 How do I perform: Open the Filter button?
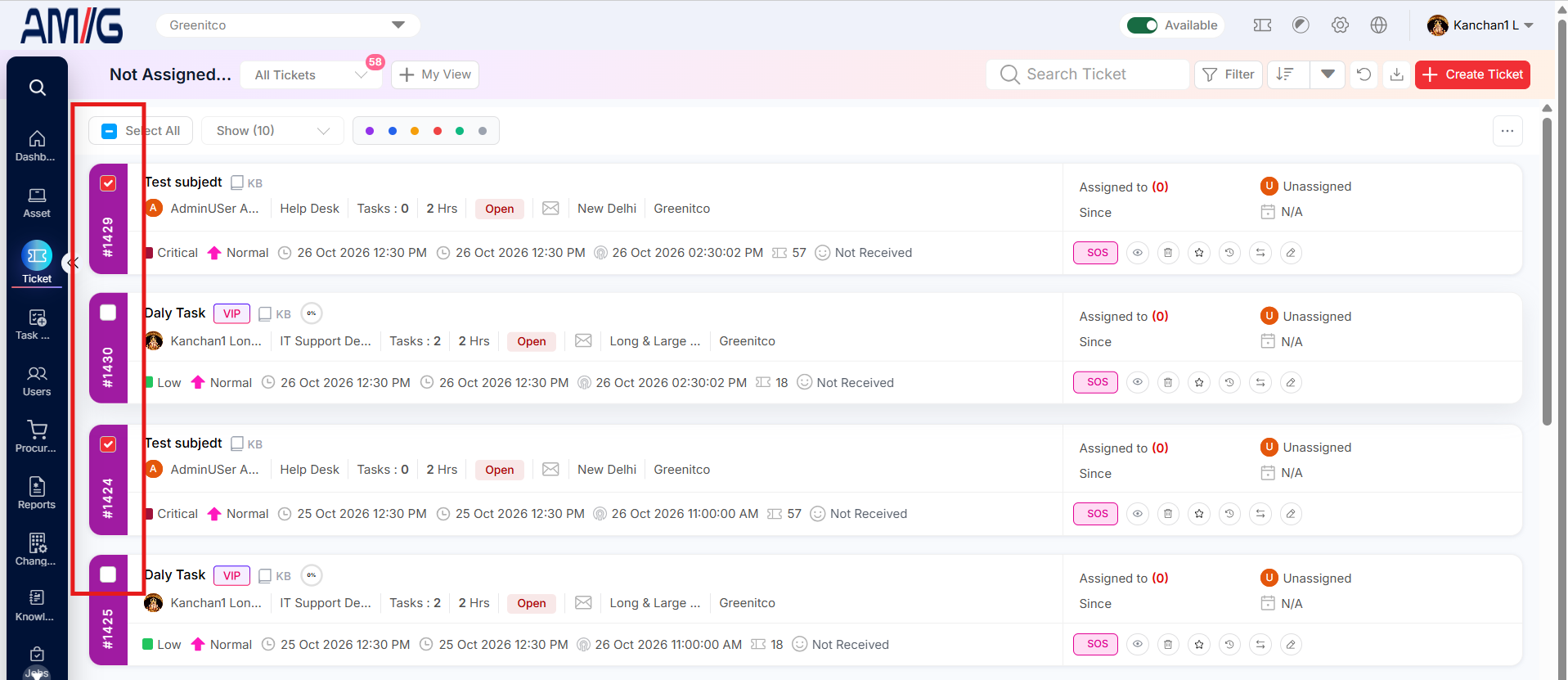point(1229,74)
